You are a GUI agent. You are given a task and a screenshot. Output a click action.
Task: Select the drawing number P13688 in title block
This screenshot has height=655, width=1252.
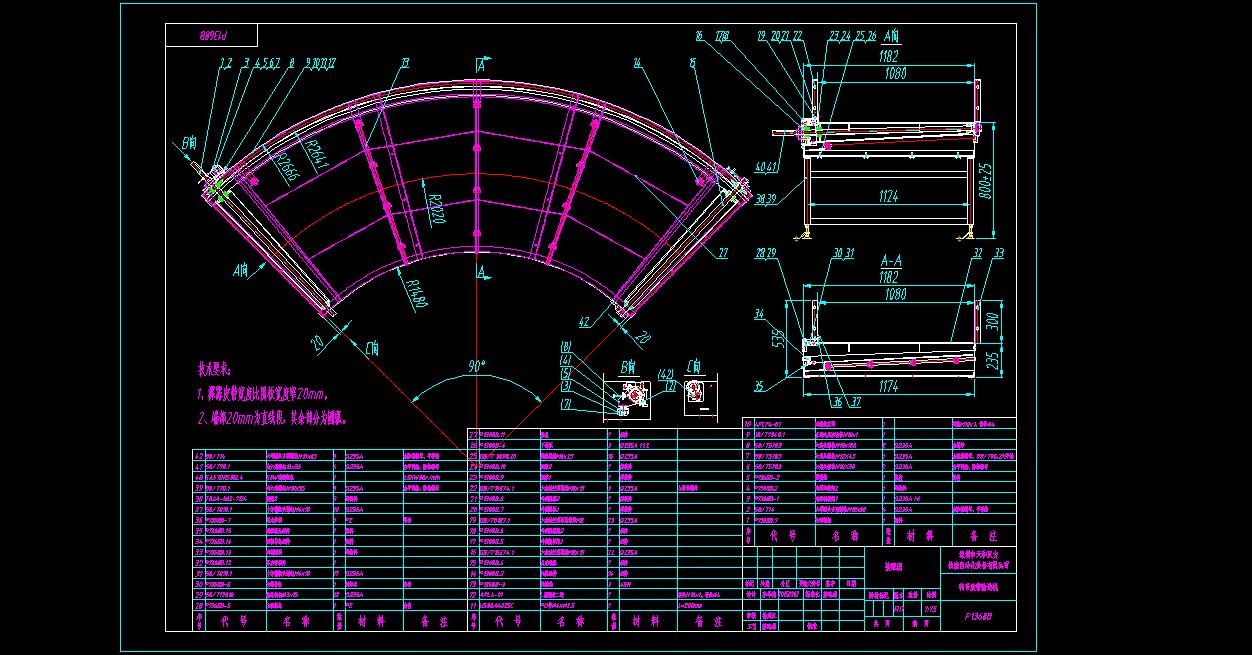tap(978, 617)
